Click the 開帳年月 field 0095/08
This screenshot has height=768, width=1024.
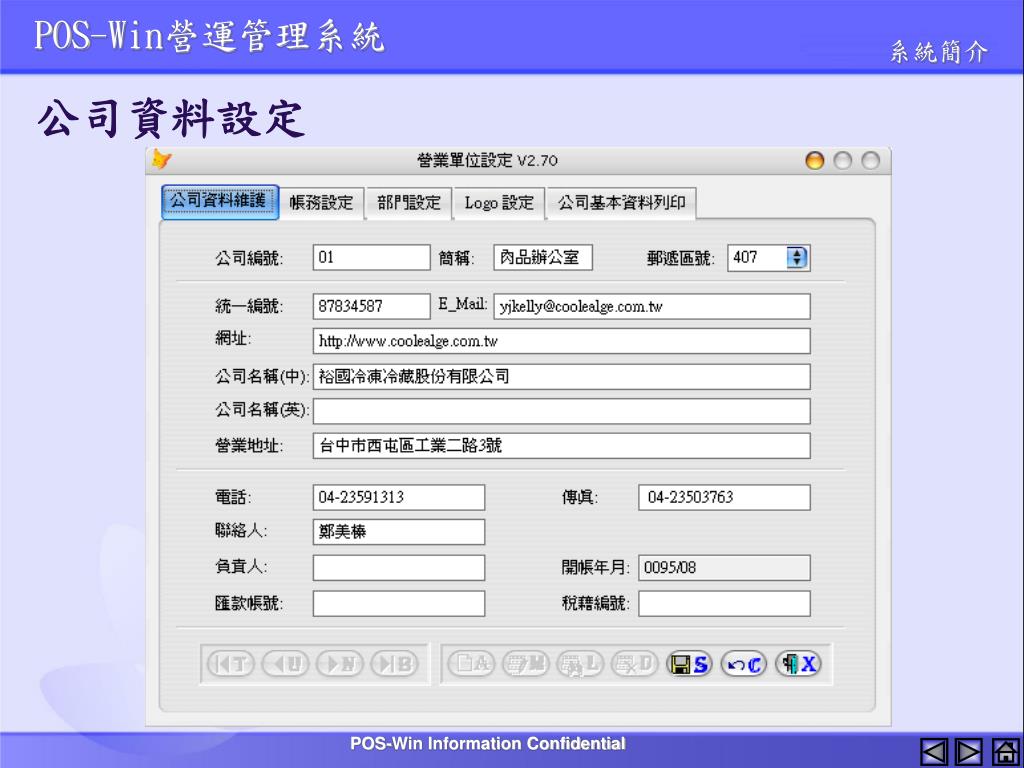pyautogui.click(x=724, y=568)
